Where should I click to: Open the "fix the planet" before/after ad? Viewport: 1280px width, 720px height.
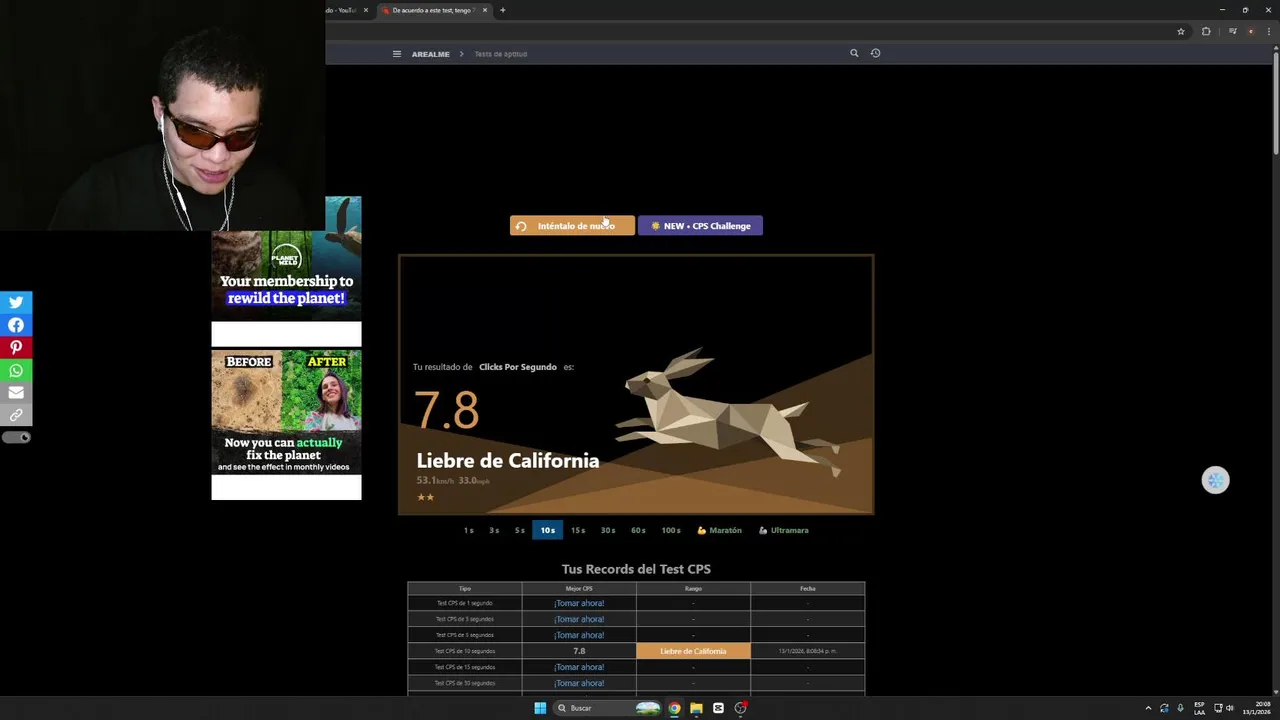286,424
